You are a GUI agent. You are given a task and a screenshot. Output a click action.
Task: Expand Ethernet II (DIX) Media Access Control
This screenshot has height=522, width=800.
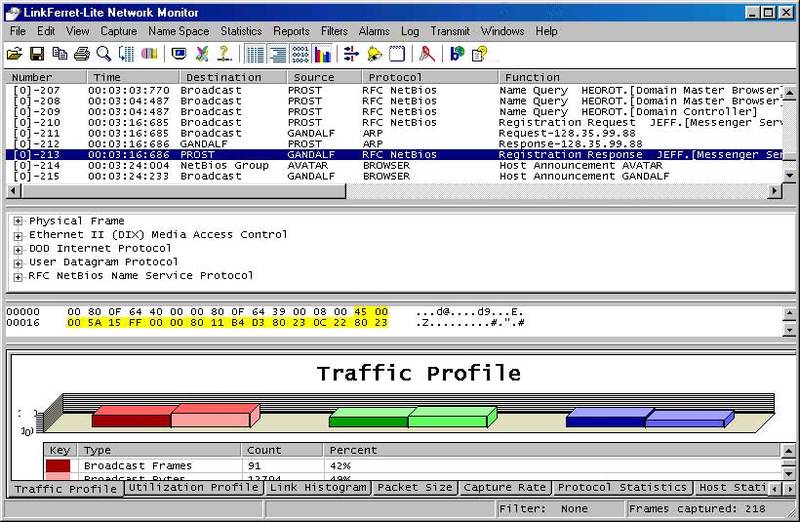coord(18,236)
